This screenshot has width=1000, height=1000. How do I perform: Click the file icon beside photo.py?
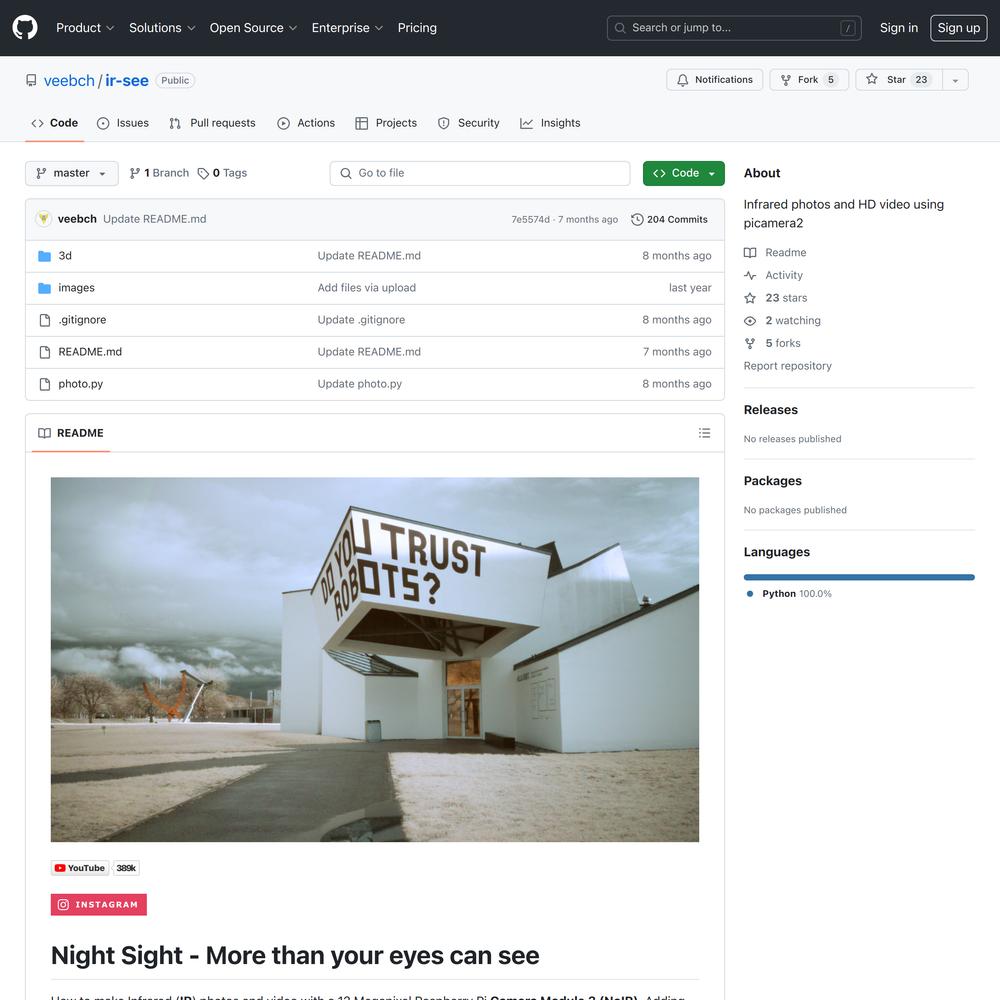45,384
